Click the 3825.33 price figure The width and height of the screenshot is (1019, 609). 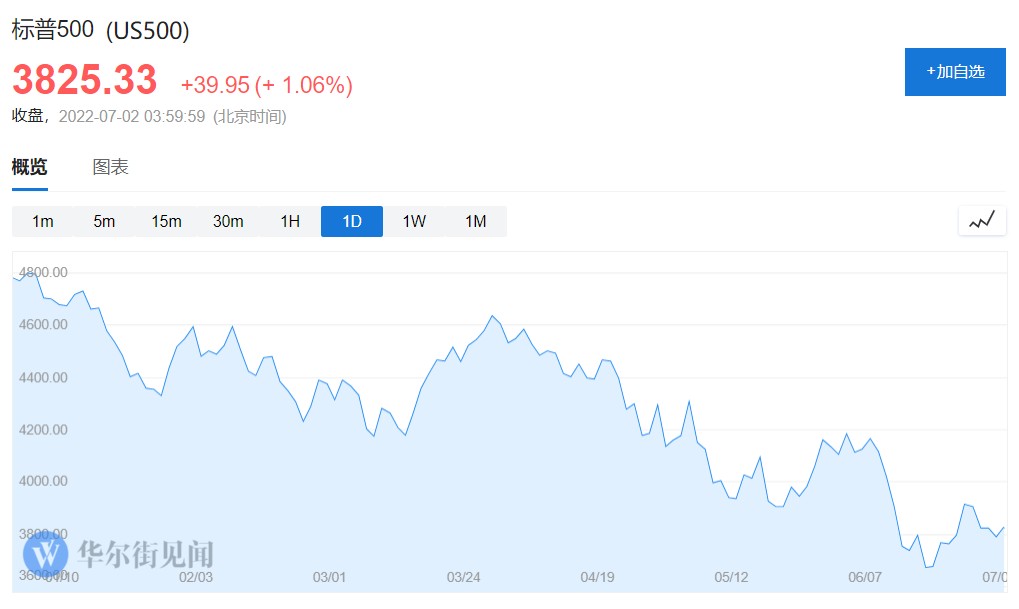pyautogui.click(x=85, y=80)
